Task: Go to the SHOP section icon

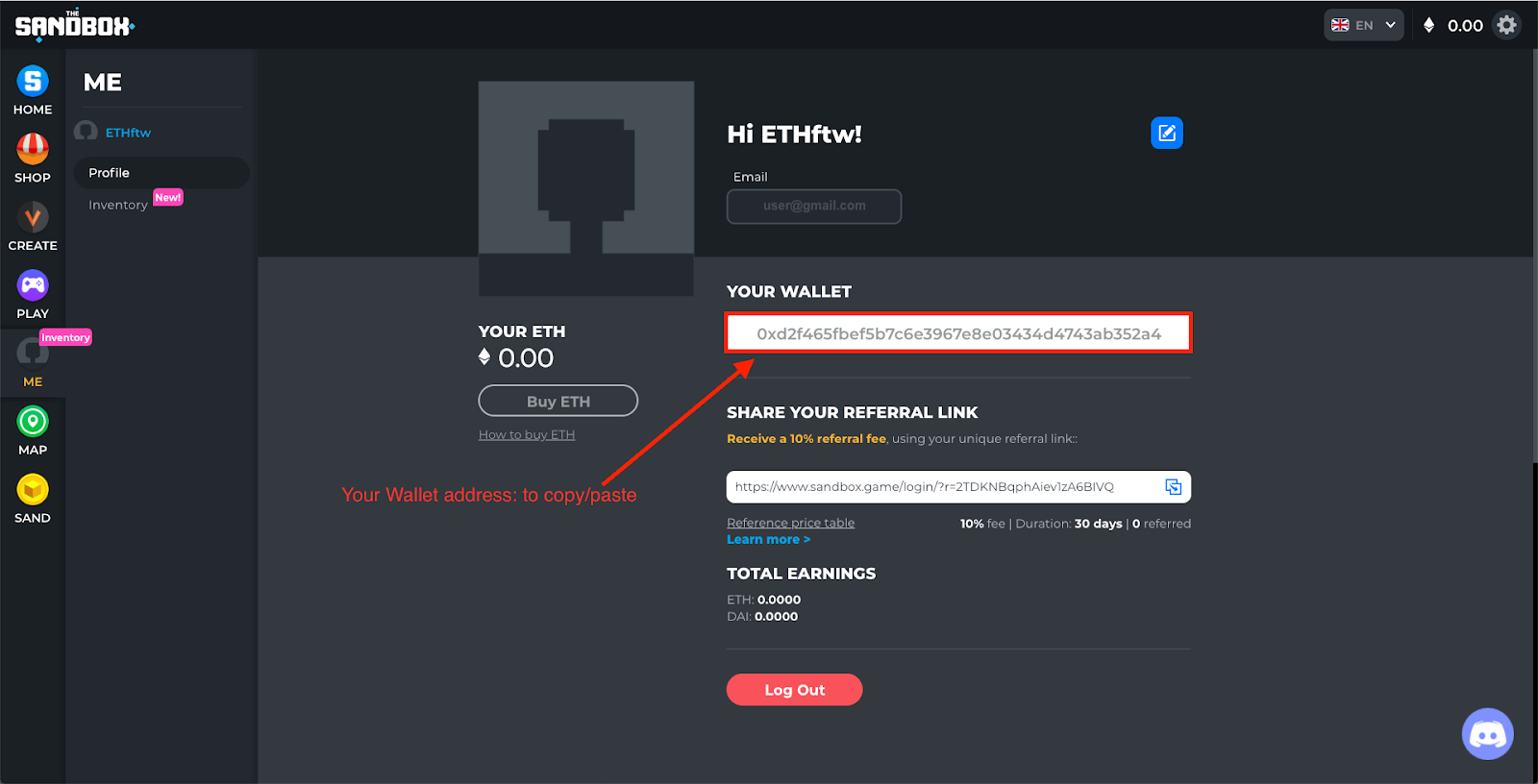Action: point(33,149)
